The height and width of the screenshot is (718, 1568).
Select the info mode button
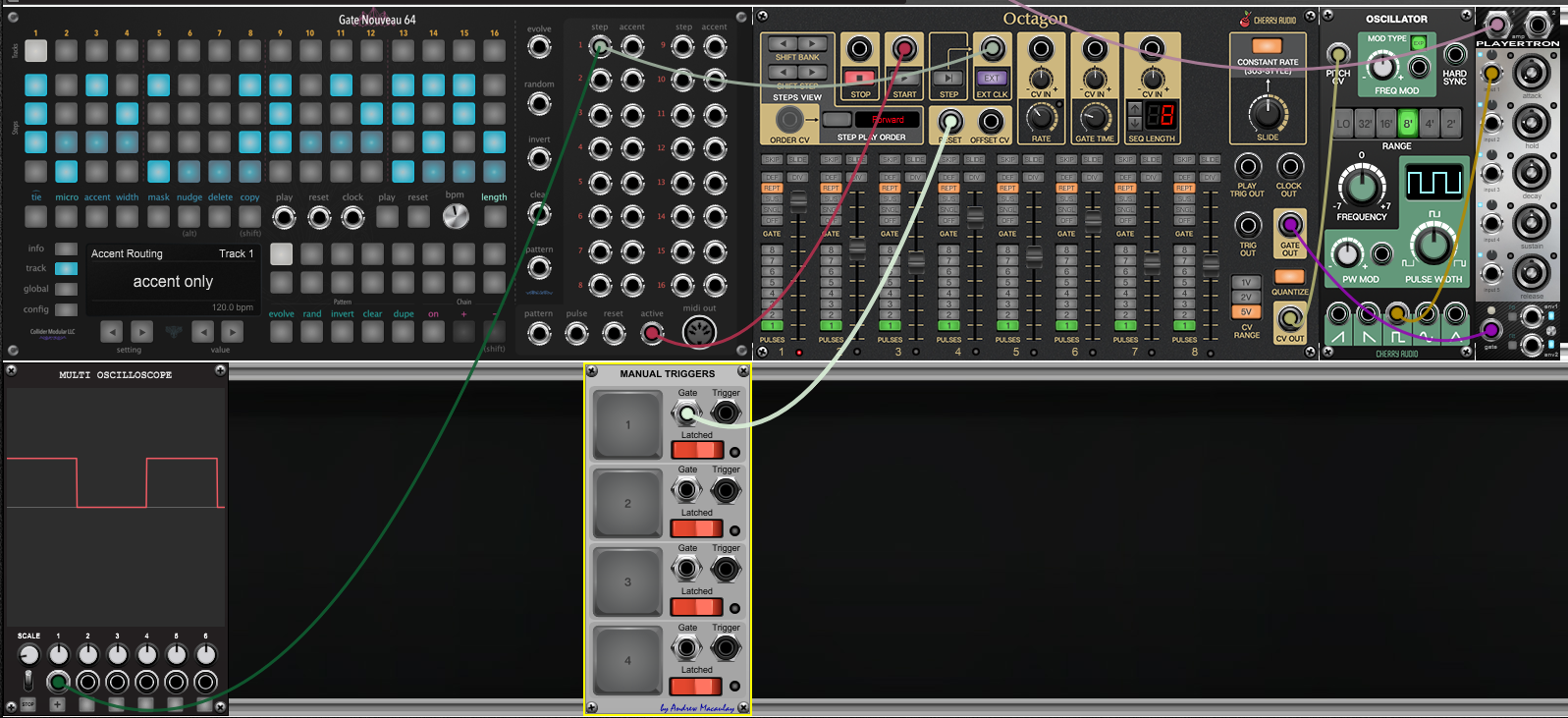(66, 249)
